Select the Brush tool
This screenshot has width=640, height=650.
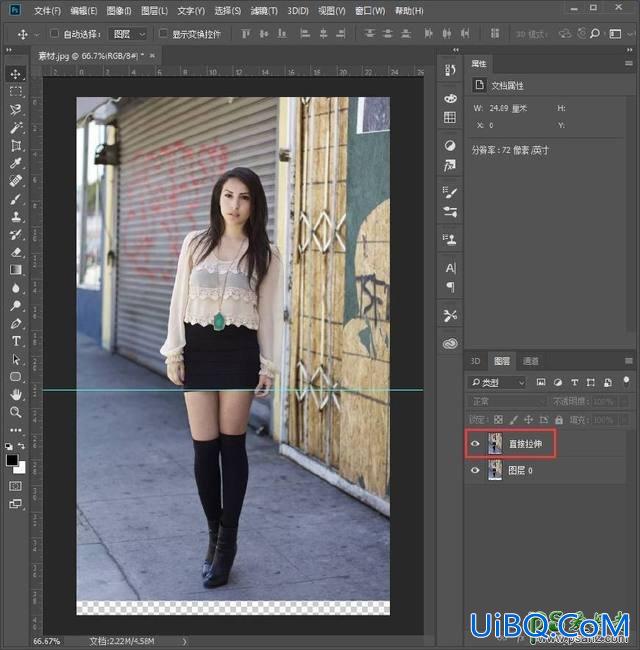[16, 199]
